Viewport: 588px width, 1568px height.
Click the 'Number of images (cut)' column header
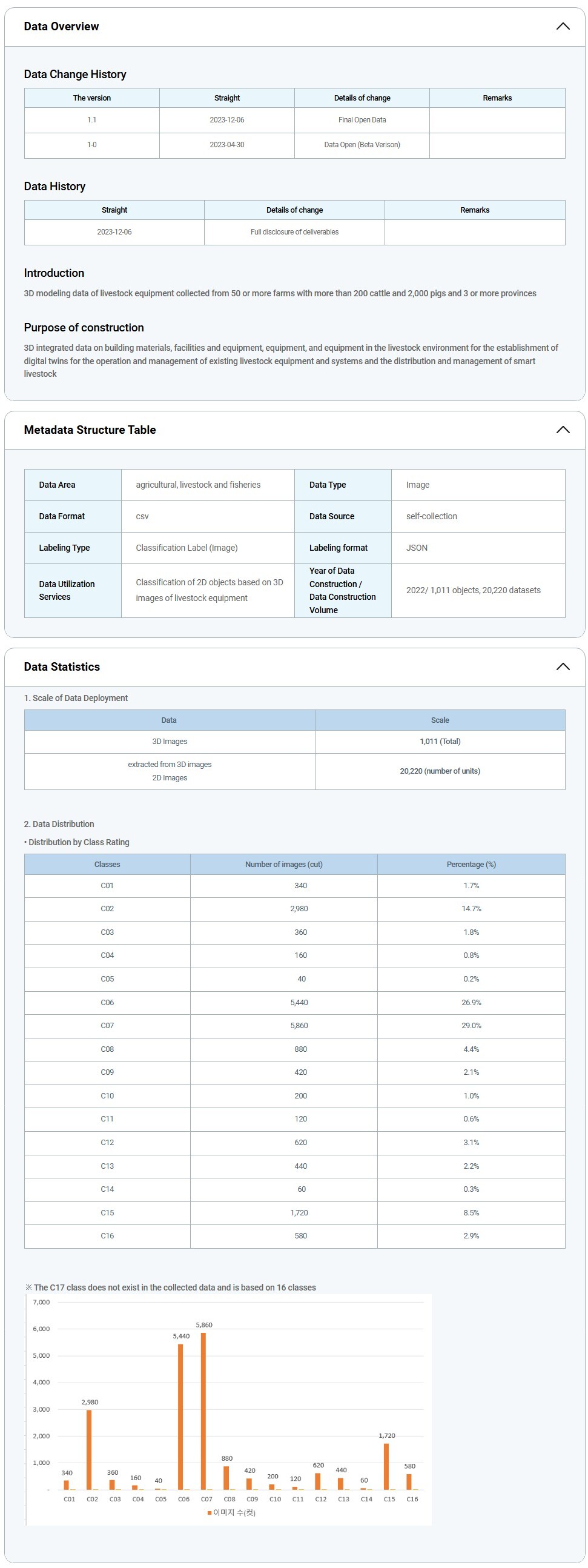click(283, 865)
